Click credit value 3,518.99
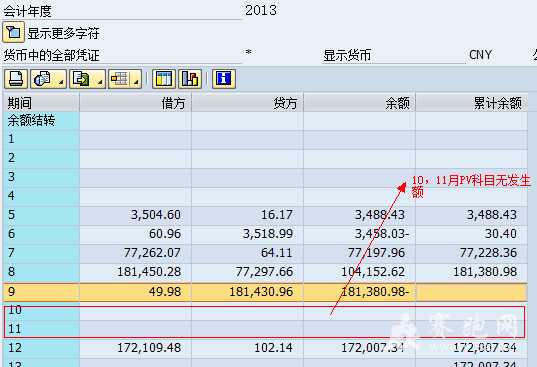 tap(268, 234)
